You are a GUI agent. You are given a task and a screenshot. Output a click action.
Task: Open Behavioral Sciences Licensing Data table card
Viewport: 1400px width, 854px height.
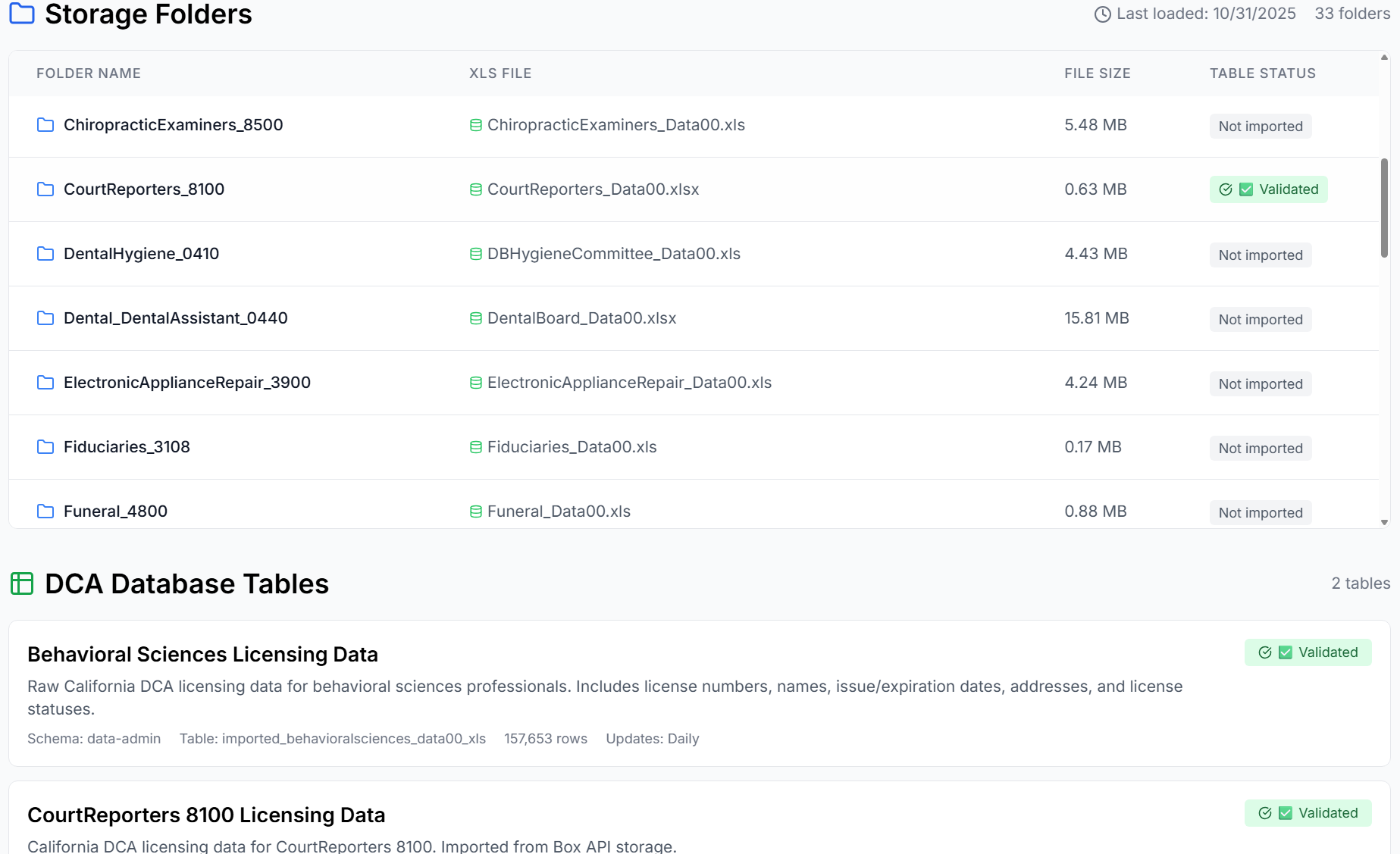[202, 655]
